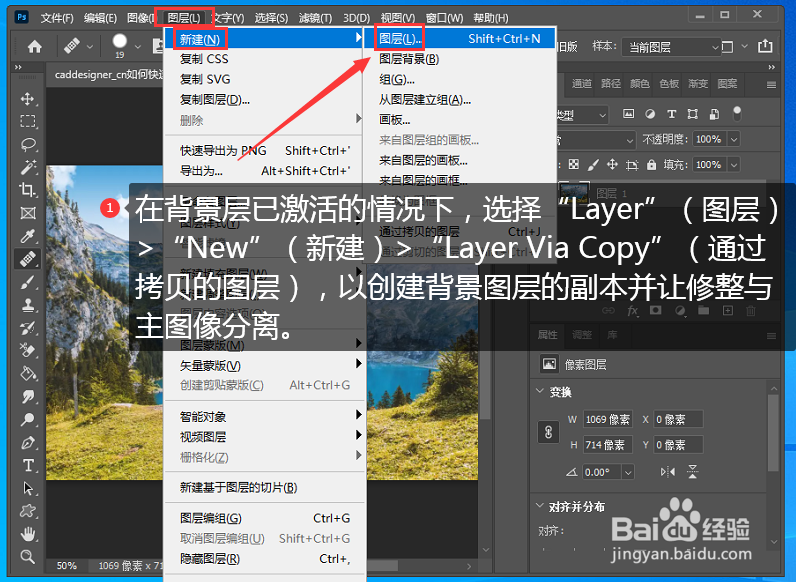Screen dimensions: 796x582
Task: Select the Eraser tool
Action: (x=27, y=351)
